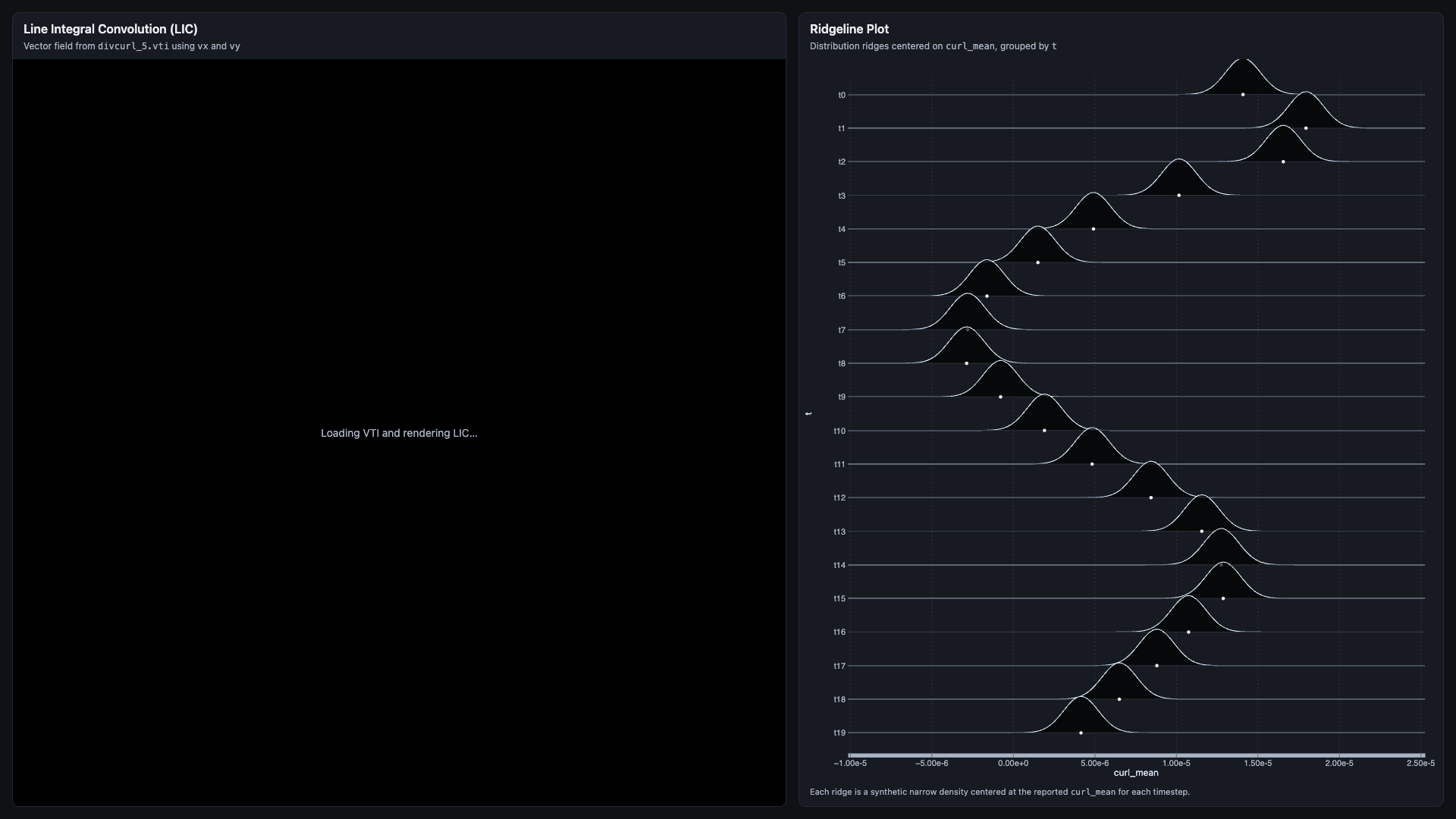
Task: Click the x-axis range bar under the ridgeline plot
Action: [x=1136, y=755]
